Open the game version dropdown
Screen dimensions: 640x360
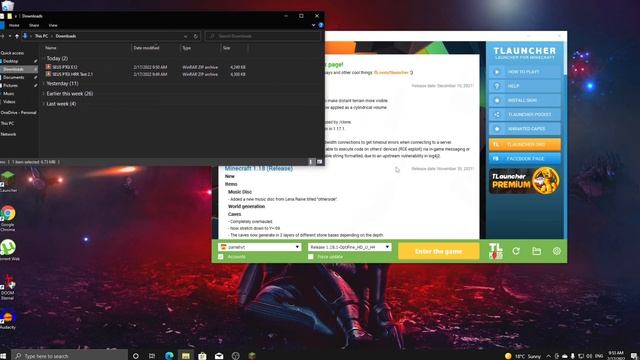coord(349,247)
